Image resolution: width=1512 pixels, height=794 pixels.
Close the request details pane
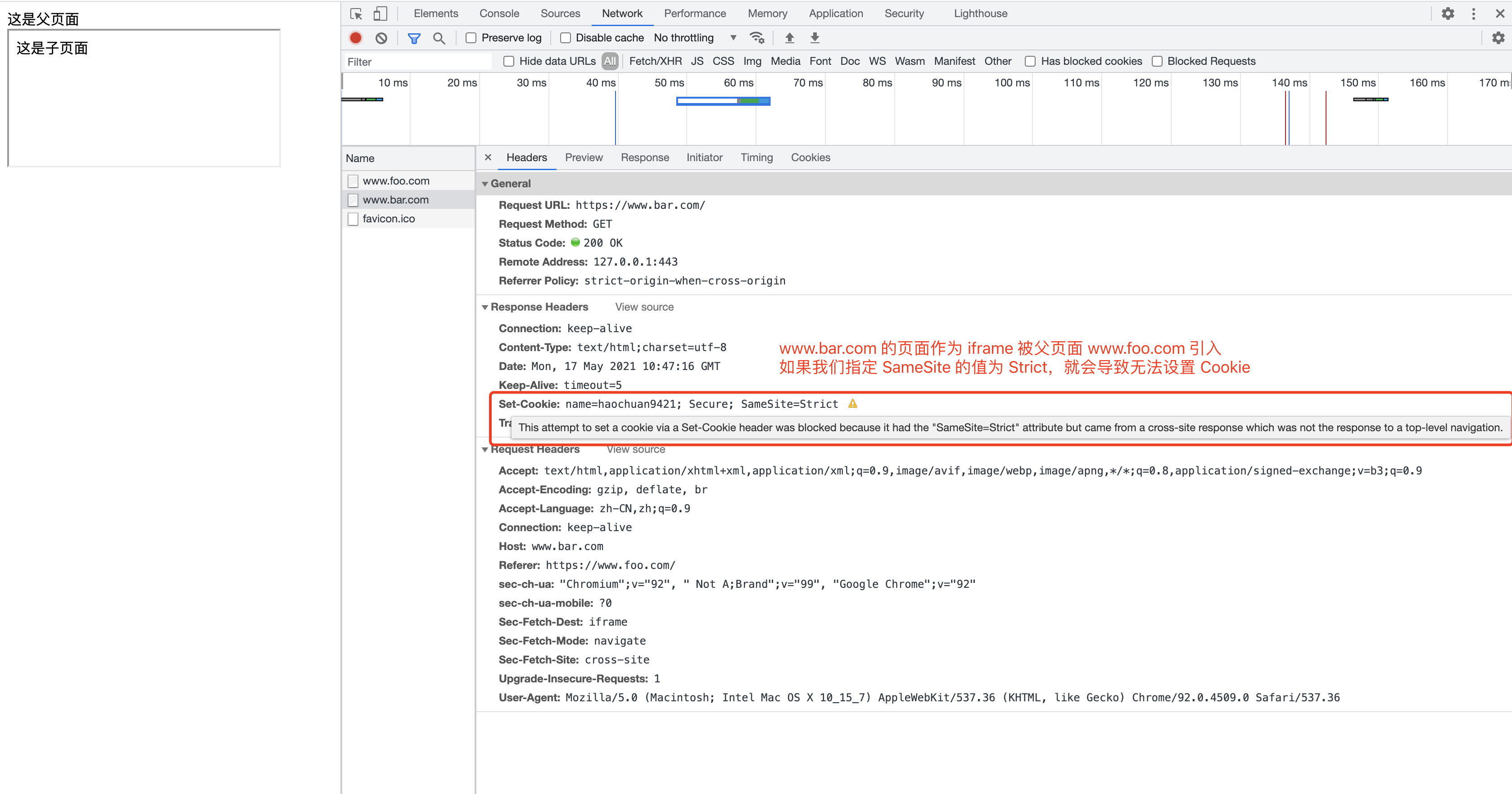pyautogui.click(x=488, y=157)
